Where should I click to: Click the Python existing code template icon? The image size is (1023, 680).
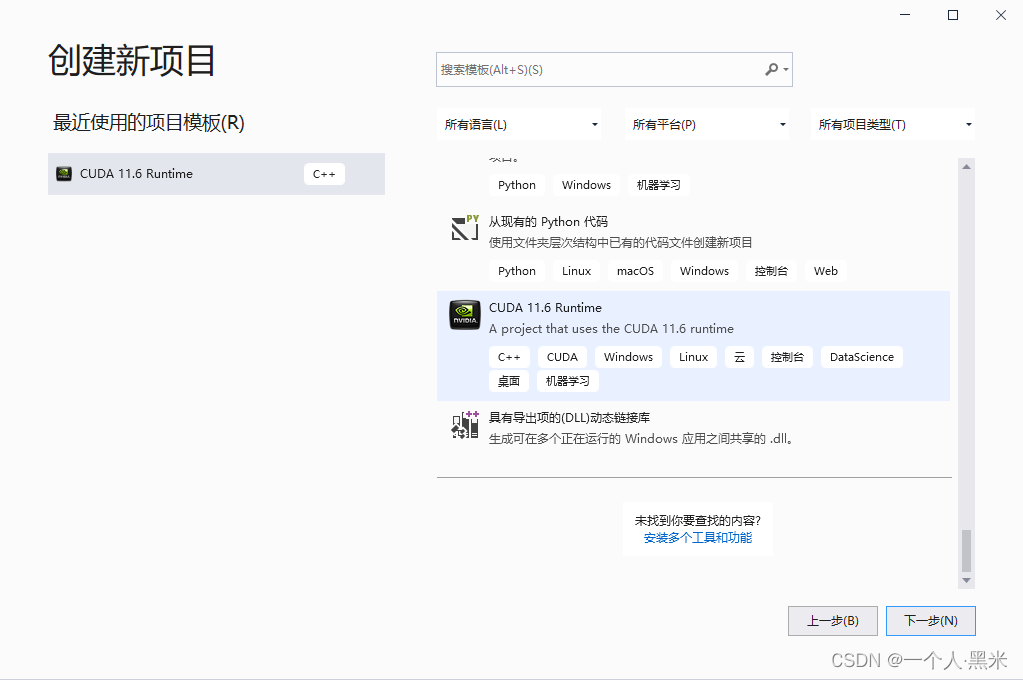[465, 228]
